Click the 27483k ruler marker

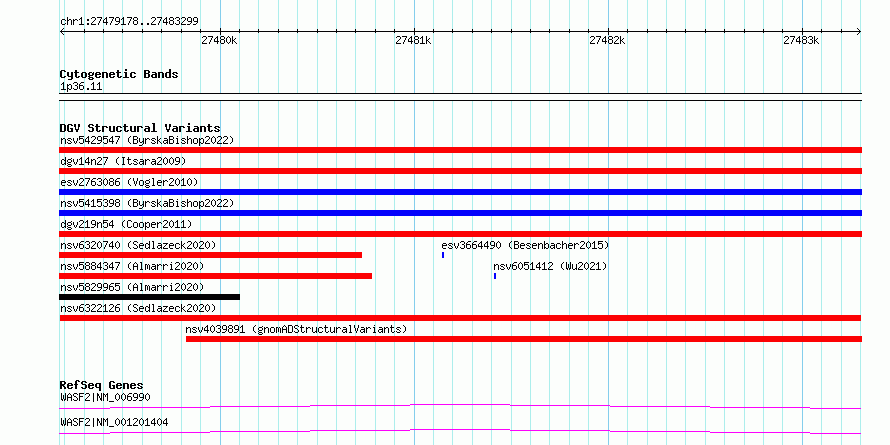(x=802, y=40)
